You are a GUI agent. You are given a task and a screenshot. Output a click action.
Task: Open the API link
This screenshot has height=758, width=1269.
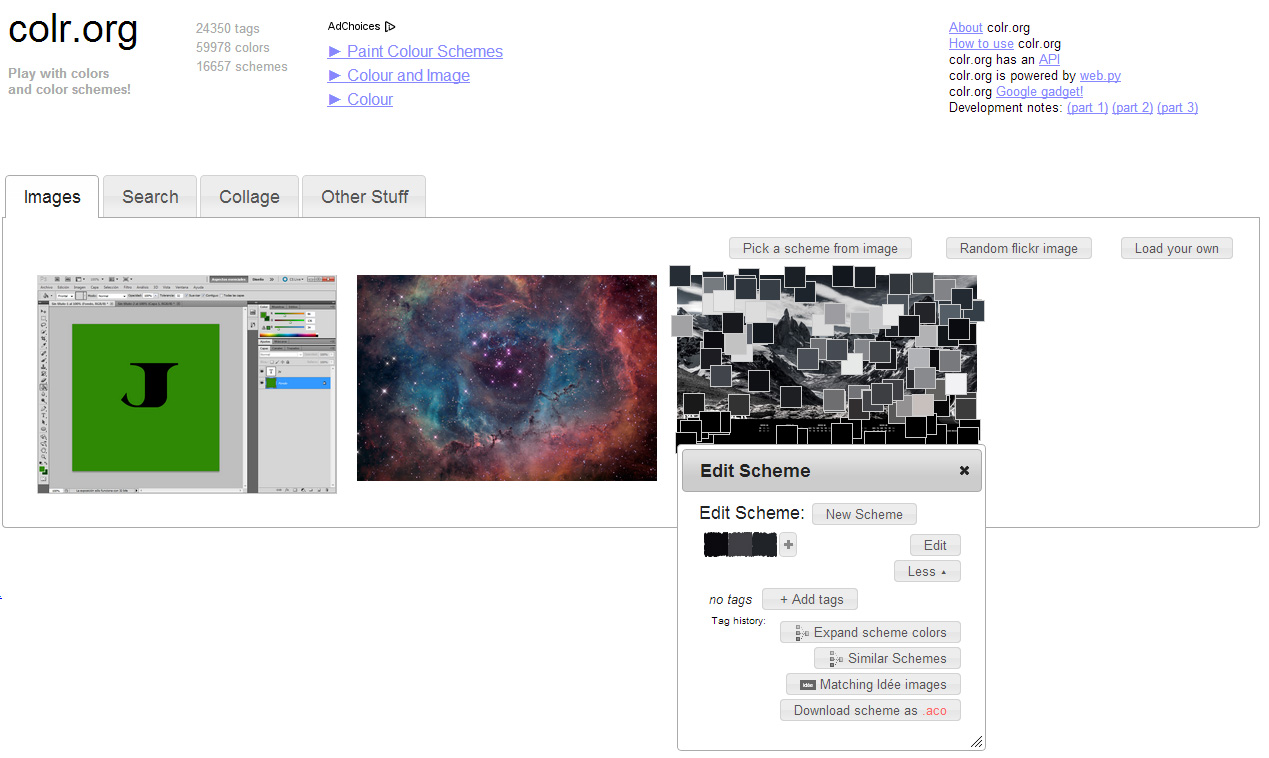click(1049, 60)
